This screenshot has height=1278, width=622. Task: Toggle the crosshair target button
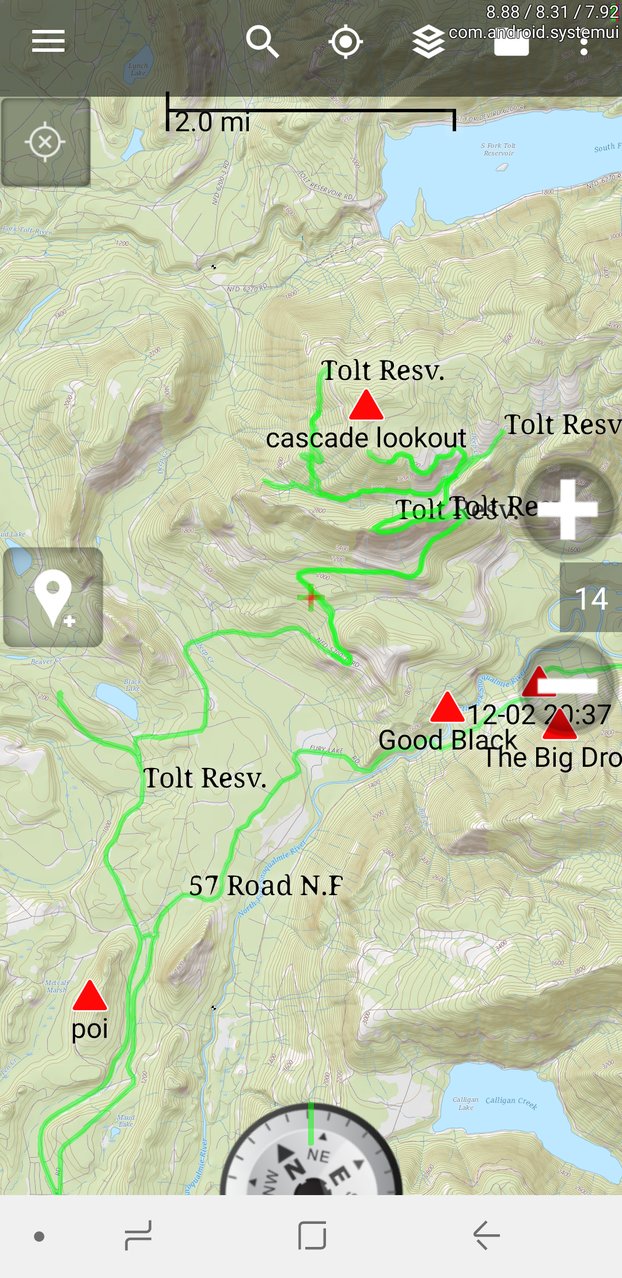coord(46,142)
